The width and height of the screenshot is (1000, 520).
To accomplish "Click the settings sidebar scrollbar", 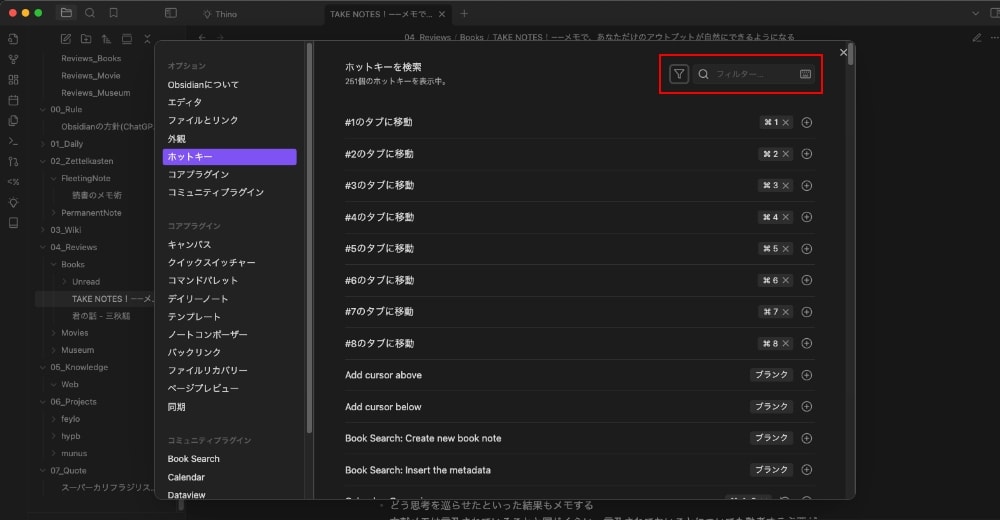I will click(309, 238).
